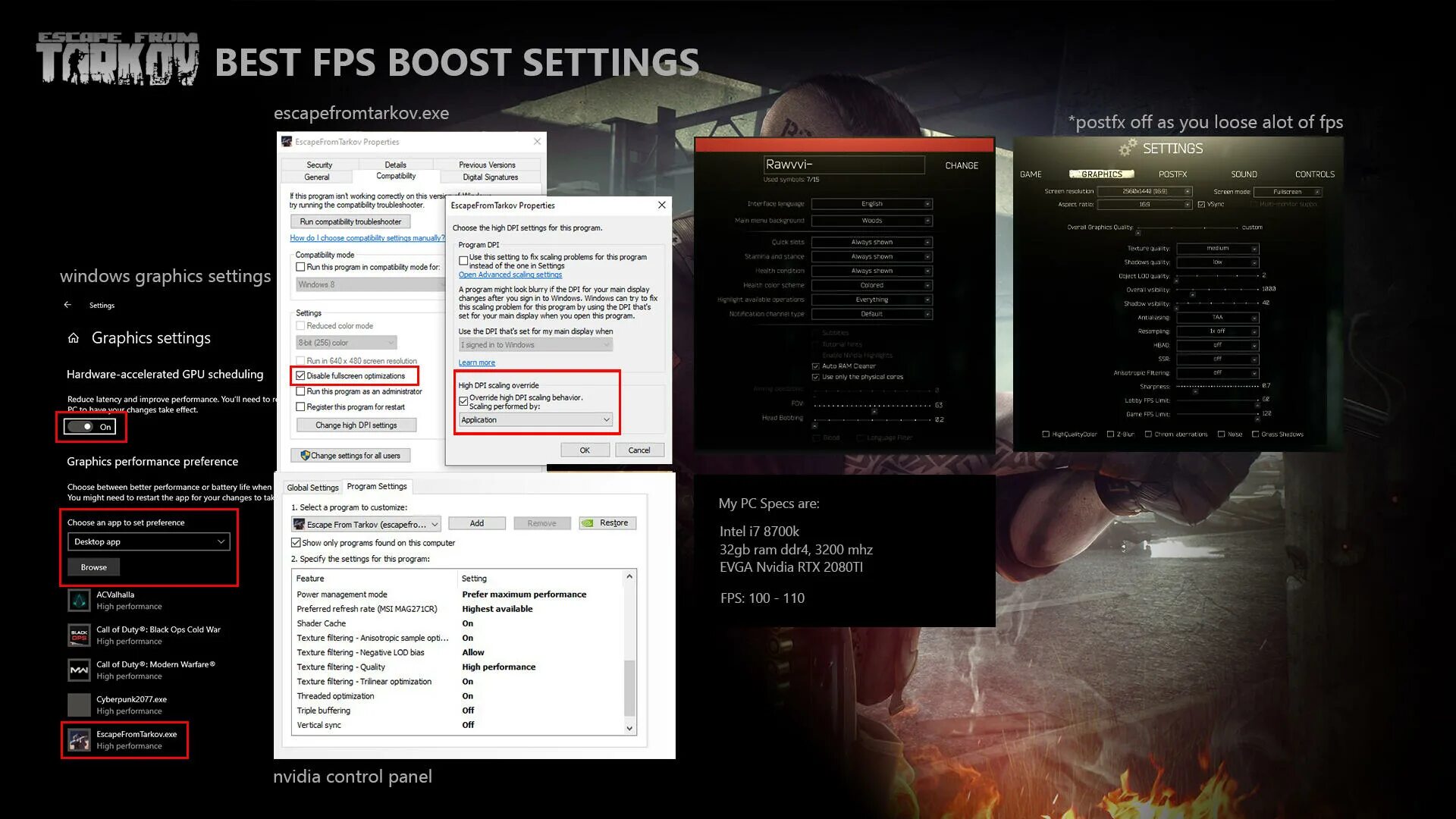Uncheck Override high DPI scaling behavior
Viewport: 1456px width, 819px height.
463,401
